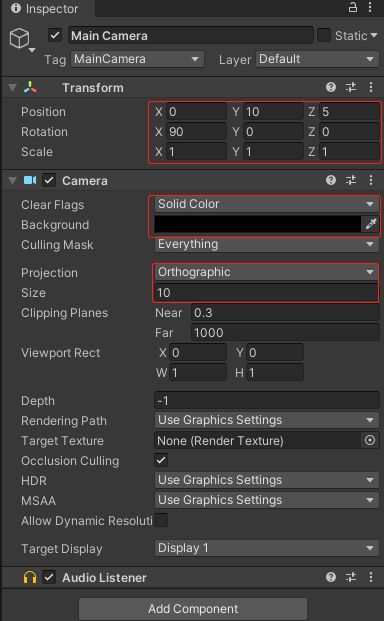Click the background color eyedropper icon
Viewport: 384px width, 621px height.
[371, 224]
